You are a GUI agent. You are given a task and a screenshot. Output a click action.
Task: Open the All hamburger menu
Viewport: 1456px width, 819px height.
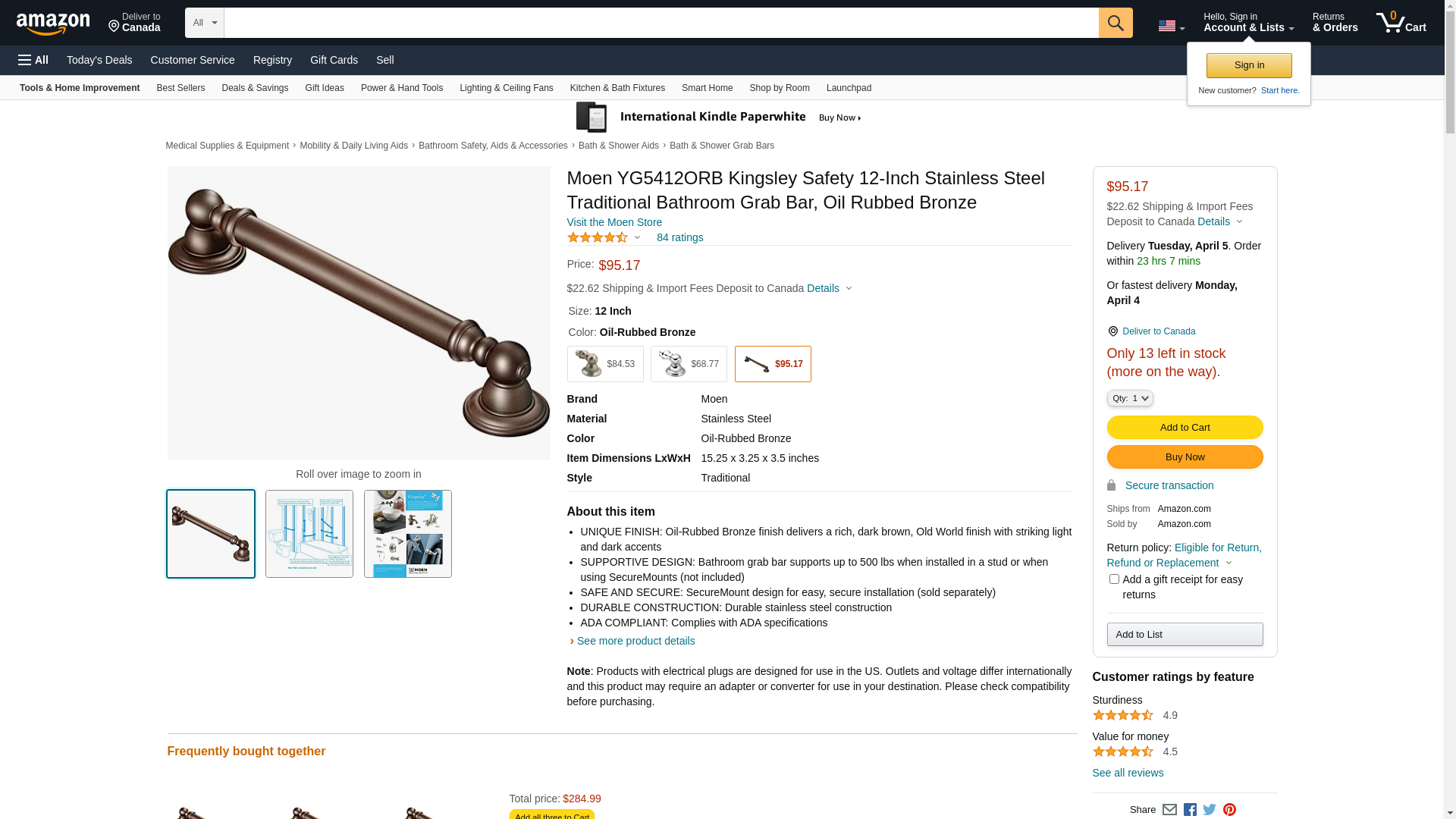point(33,60)
